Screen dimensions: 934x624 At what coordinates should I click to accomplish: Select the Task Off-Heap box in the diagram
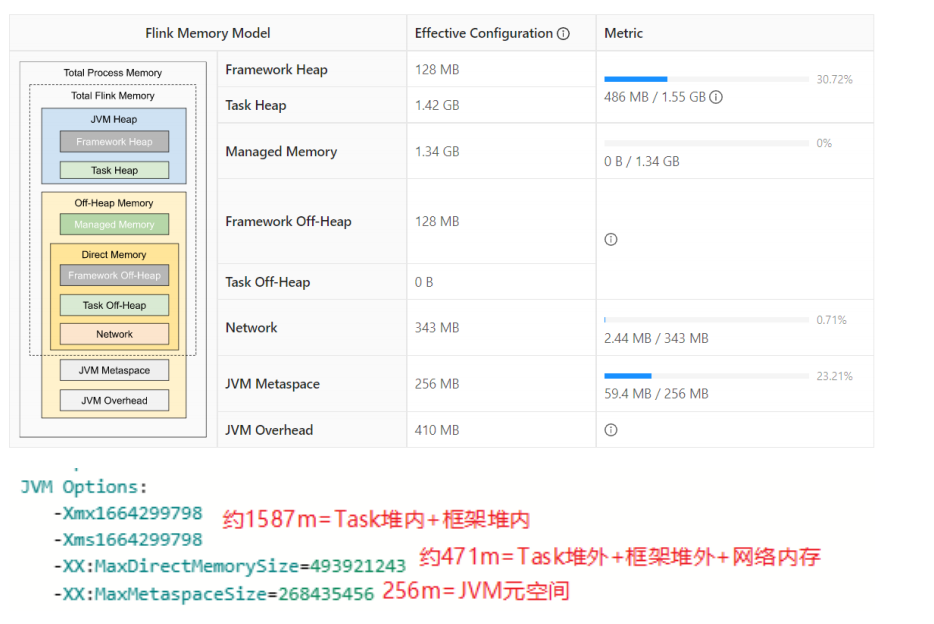tap(114, 306)
